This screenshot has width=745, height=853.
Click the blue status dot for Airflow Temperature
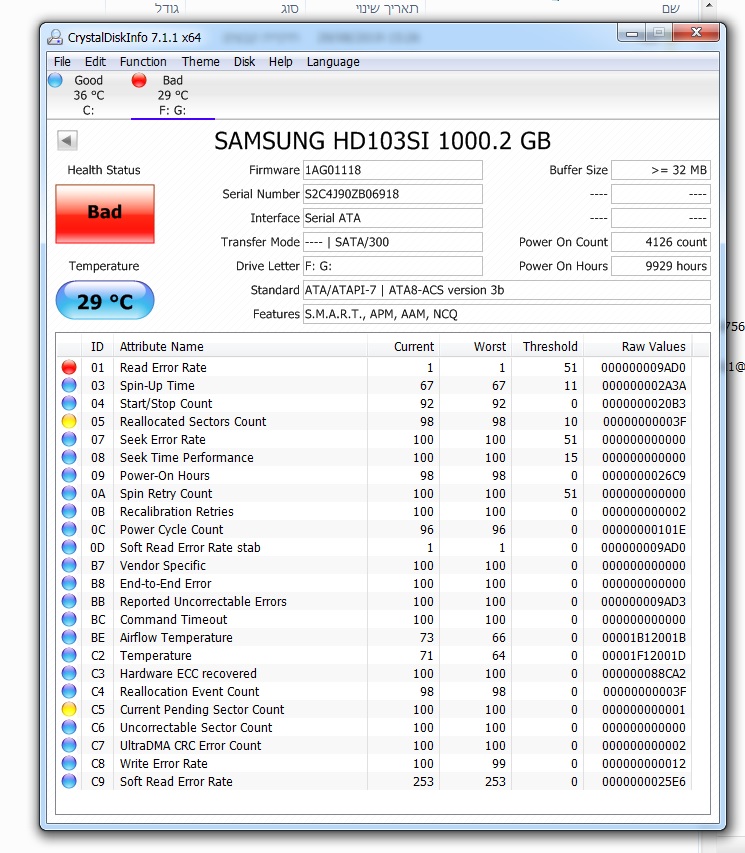click(x=69, y=637)
